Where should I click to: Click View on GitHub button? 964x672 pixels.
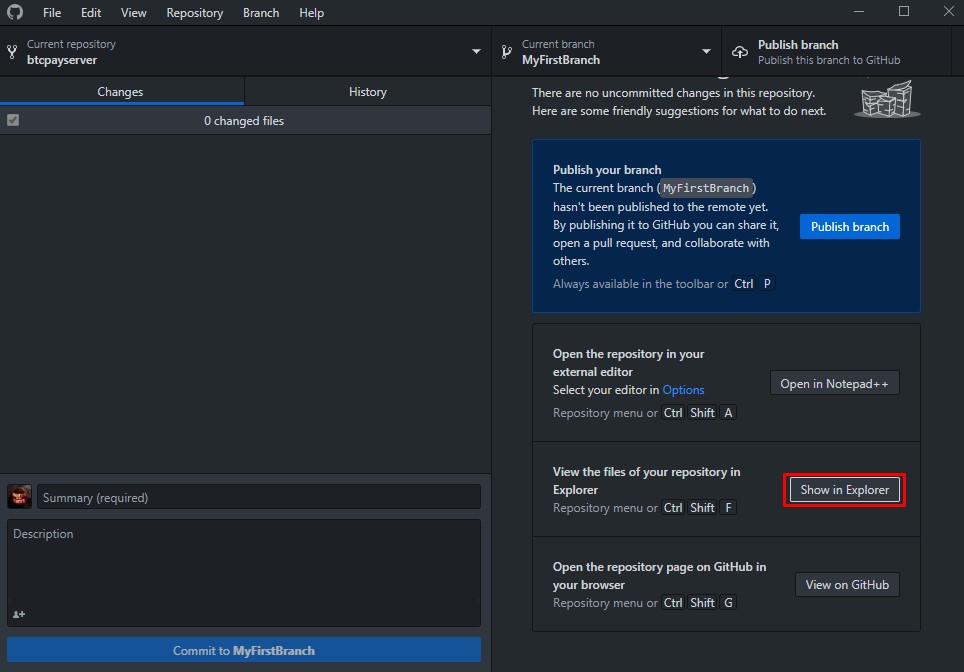coord(846,585)
